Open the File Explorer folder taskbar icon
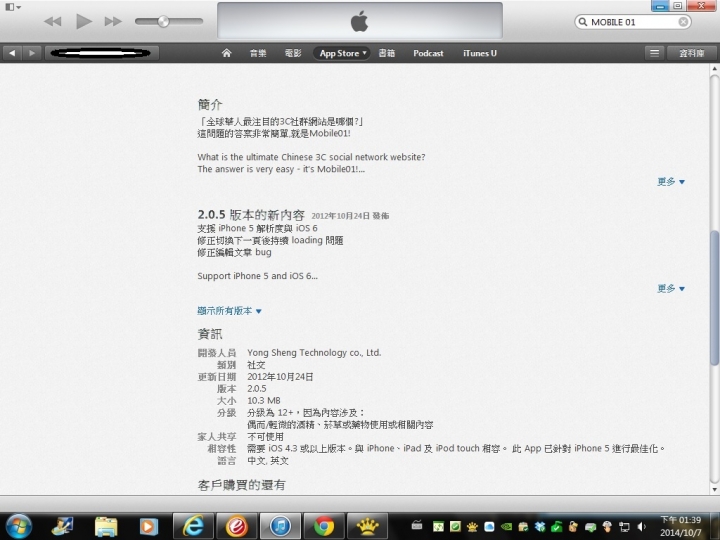720x540 pixels. point(106,527)
